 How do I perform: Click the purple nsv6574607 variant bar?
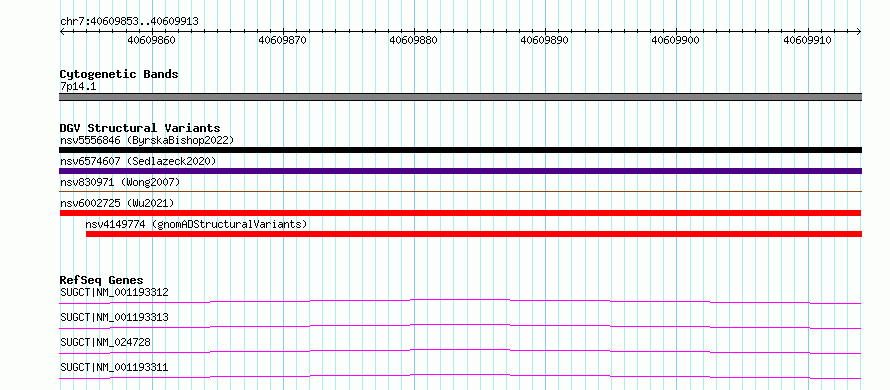coord(460,171)
